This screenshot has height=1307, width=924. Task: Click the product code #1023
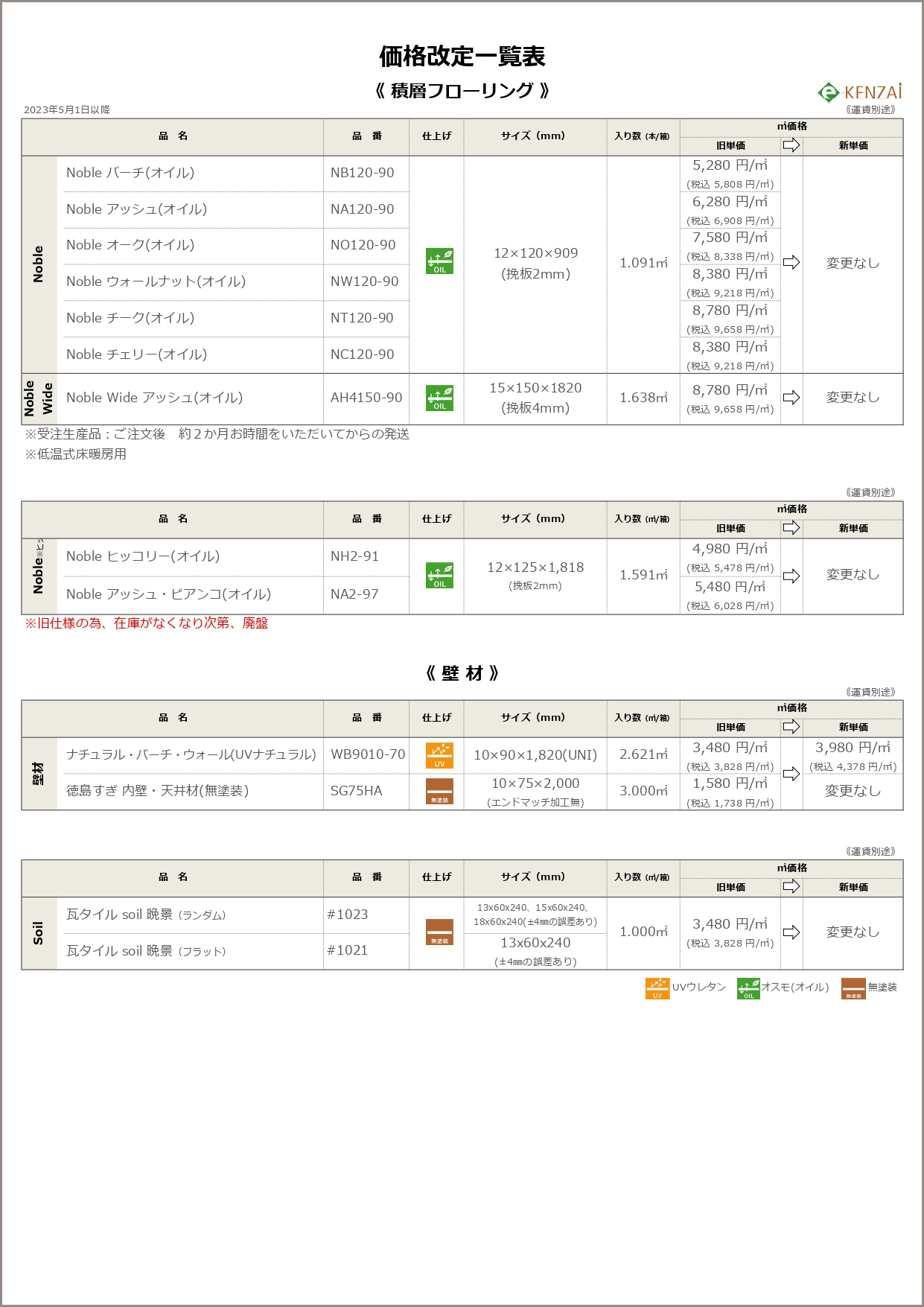348,915
